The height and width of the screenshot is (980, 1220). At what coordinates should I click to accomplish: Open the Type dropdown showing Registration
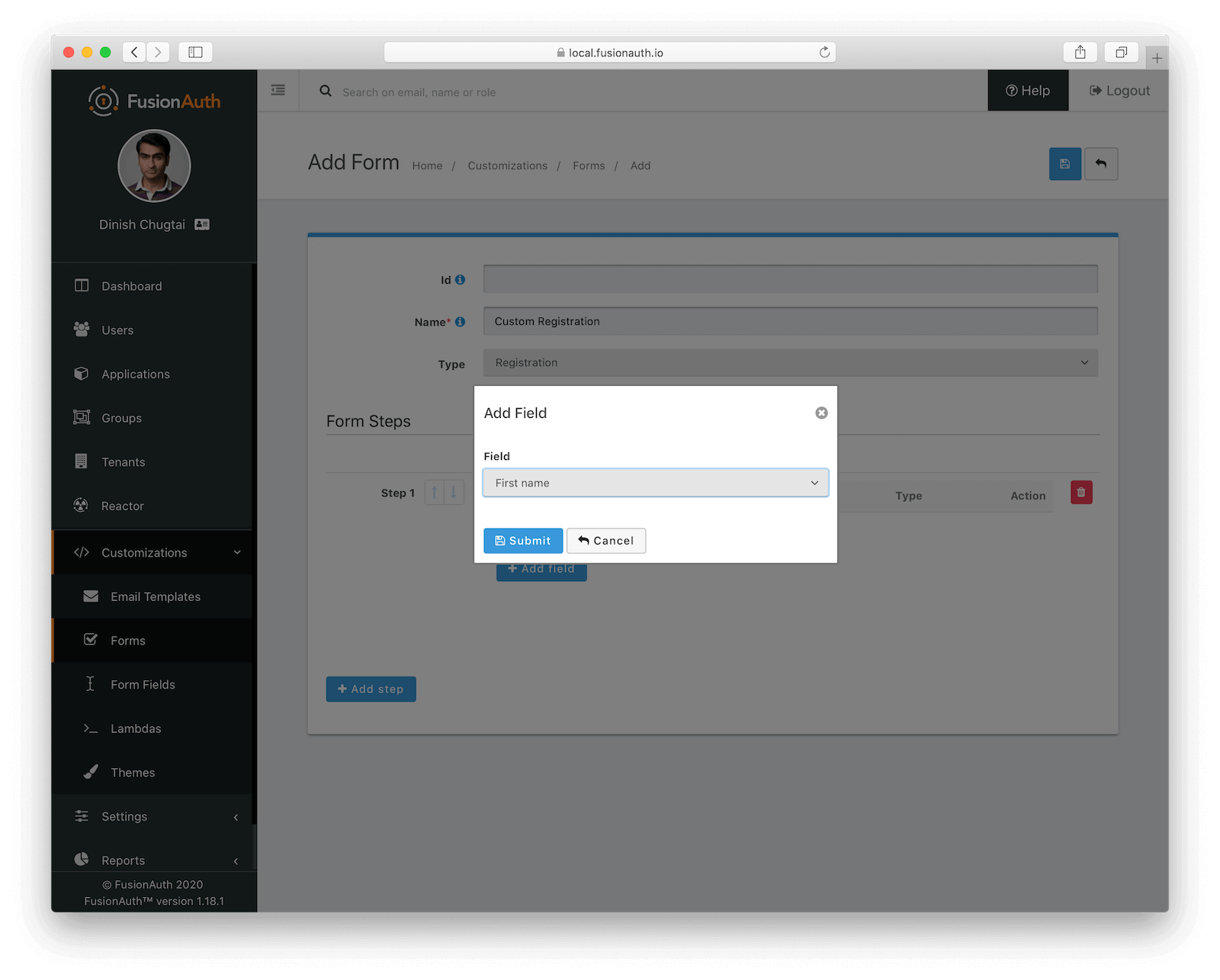[790, 363]
